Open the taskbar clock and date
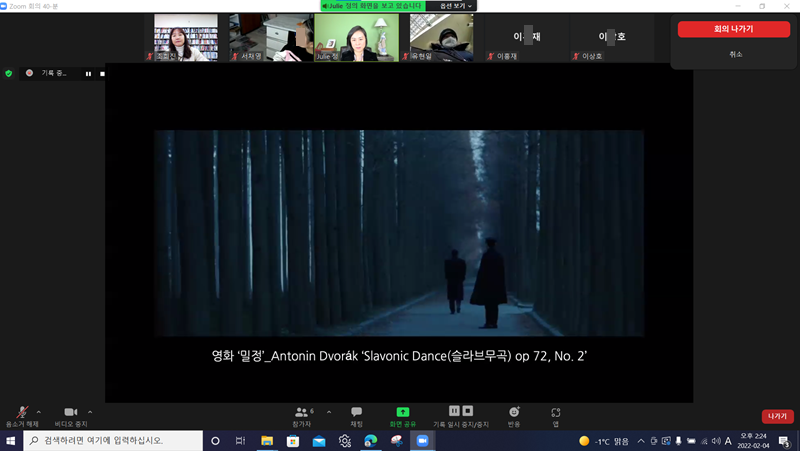800x451 pixels. point(754,441)
